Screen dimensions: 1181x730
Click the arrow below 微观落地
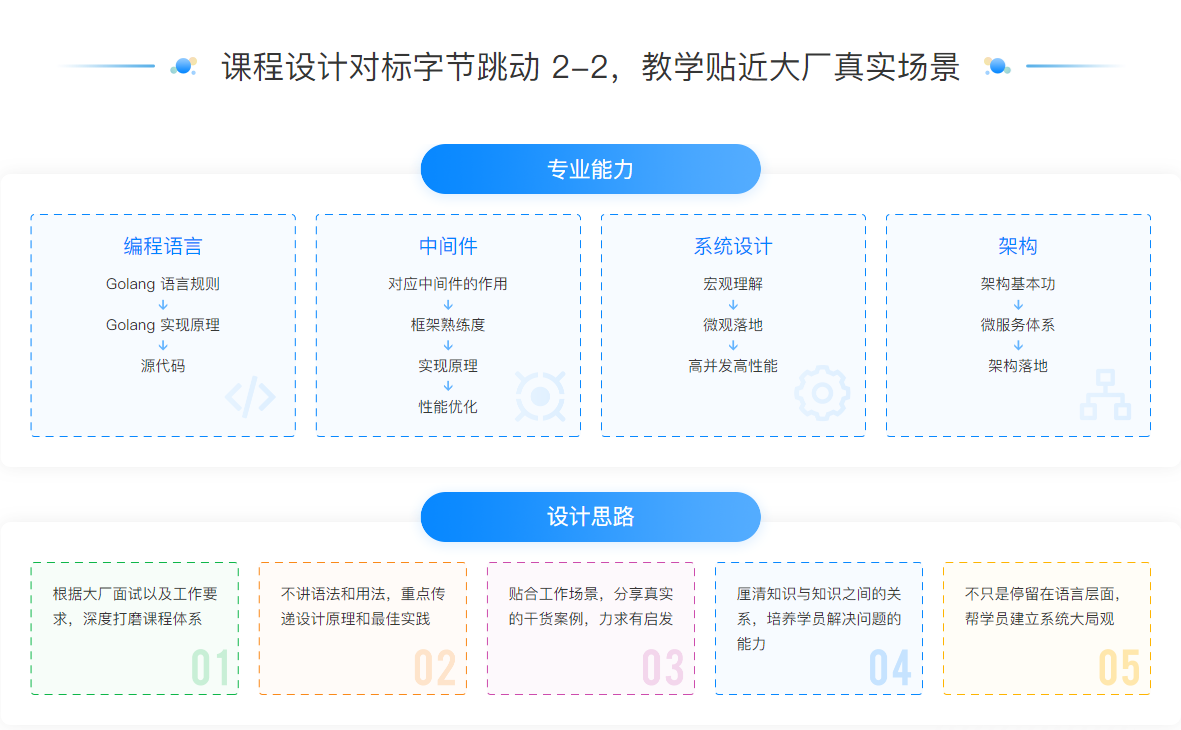[733, 345]
